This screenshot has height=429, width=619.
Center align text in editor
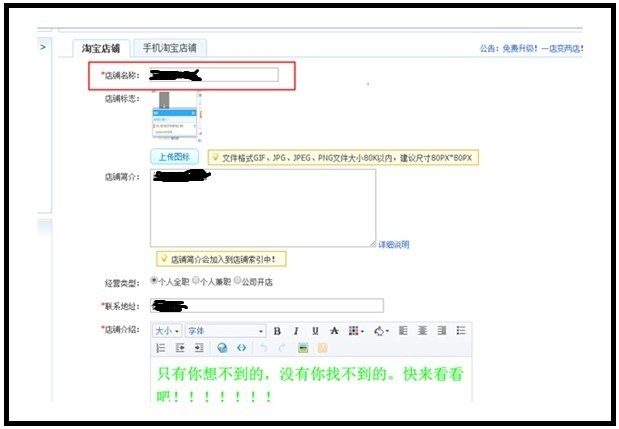[422, 330]
